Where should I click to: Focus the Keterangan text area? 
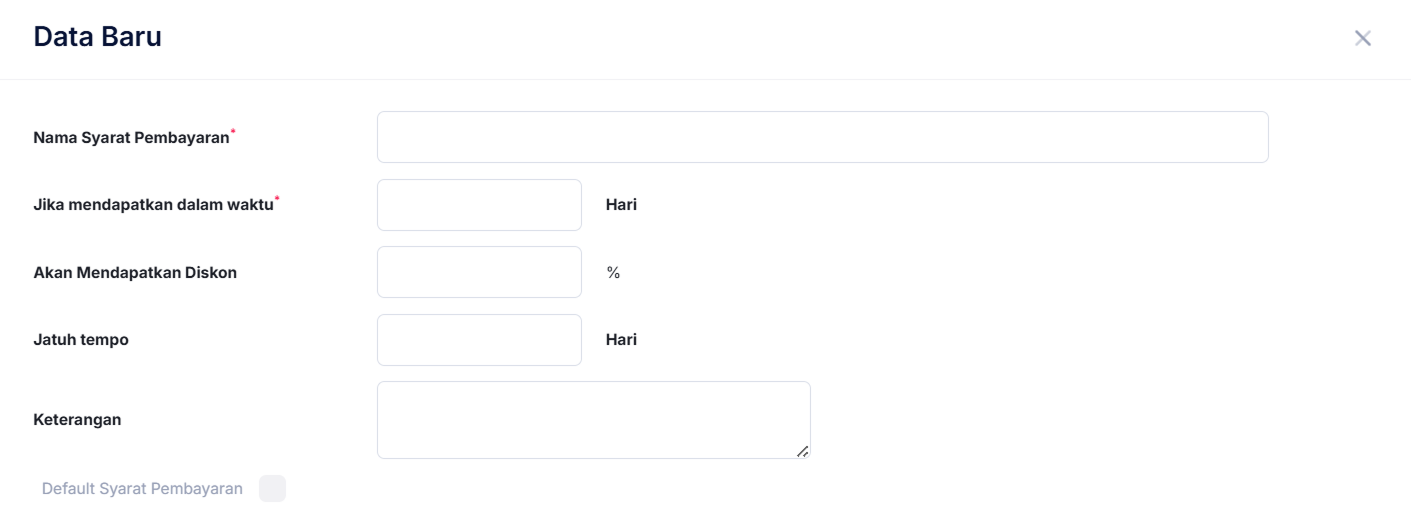coord(593,420)
